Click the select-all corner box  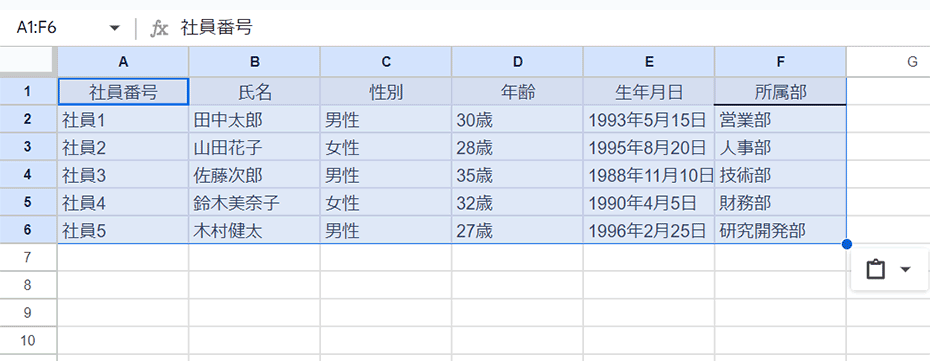28,62
